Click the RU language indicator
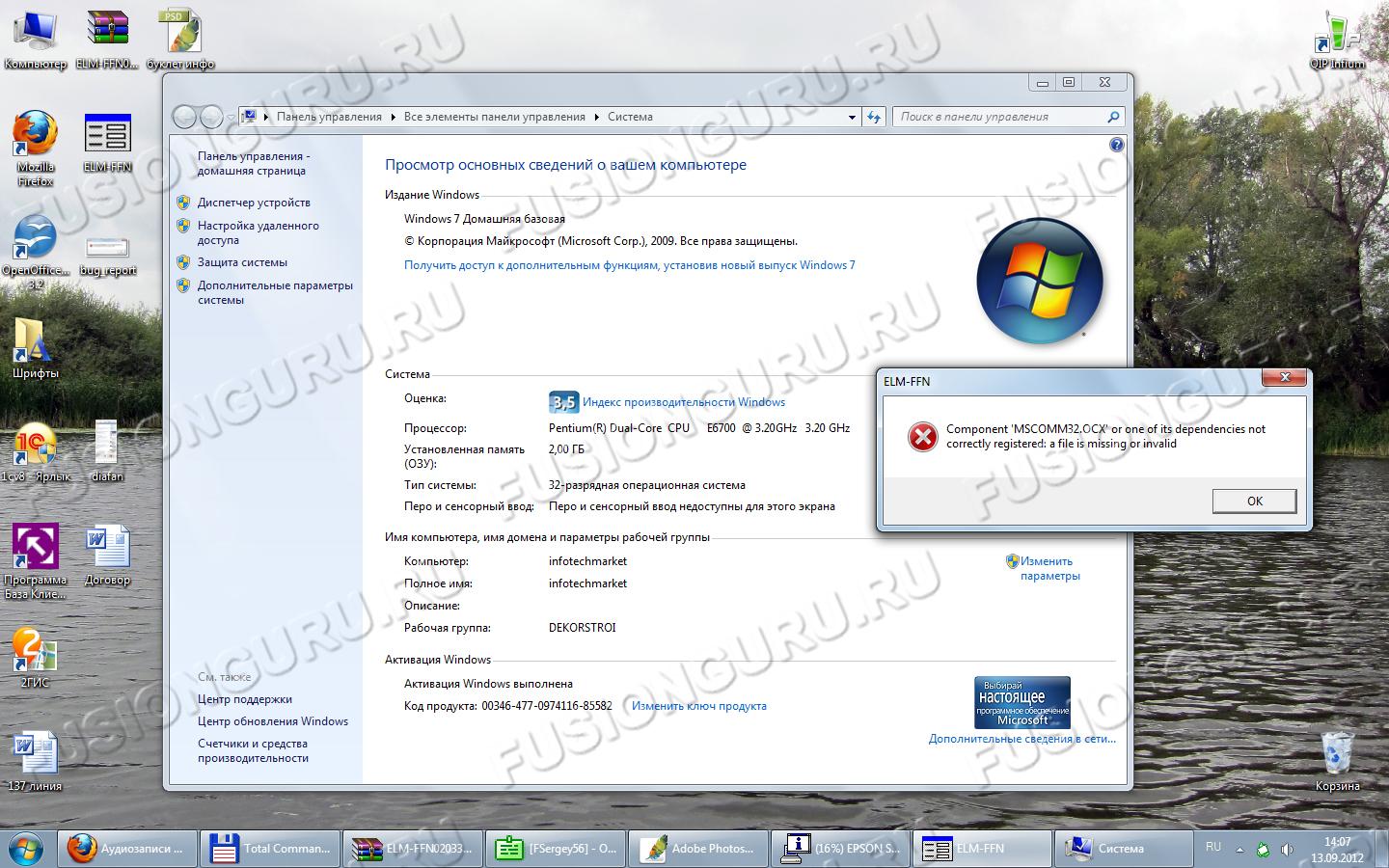 pos(1213,847)
